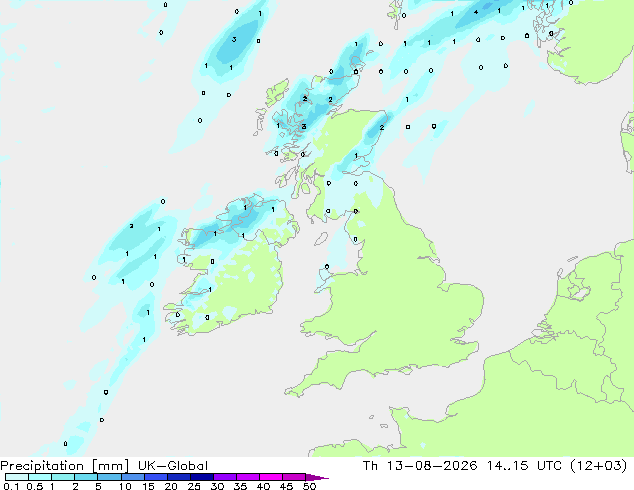Viewport: 634px width, 490px height.
Task: Click the legend label '35'
Action: (240, 486)
